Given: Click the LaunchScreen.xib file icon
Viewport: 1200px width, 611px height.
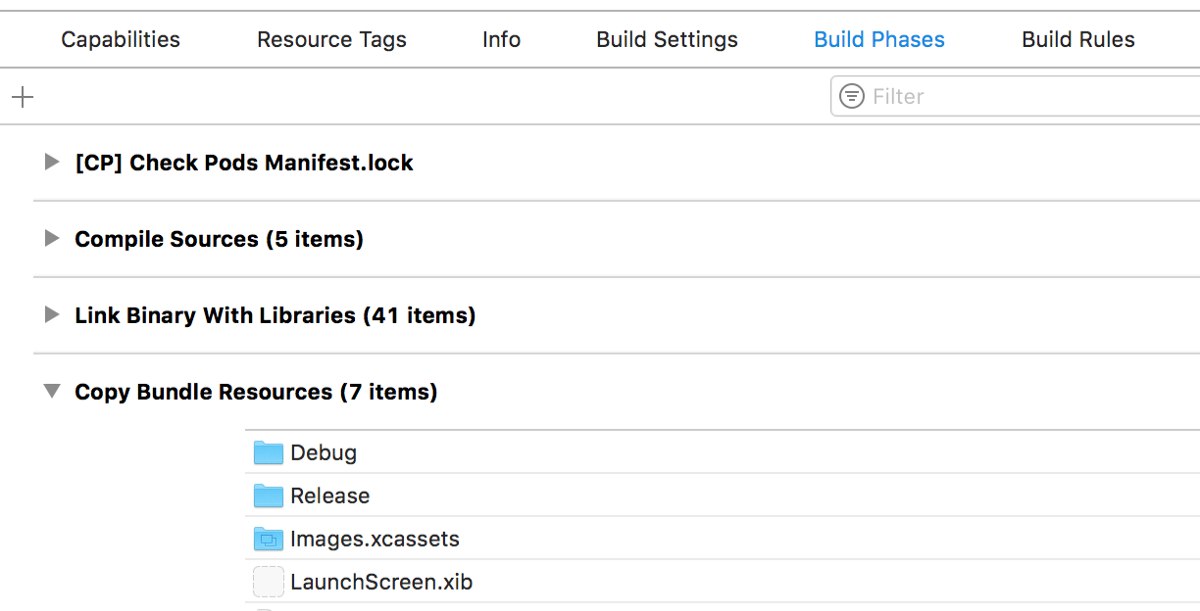Looking at the screenshot, I should tap(268, 582).
